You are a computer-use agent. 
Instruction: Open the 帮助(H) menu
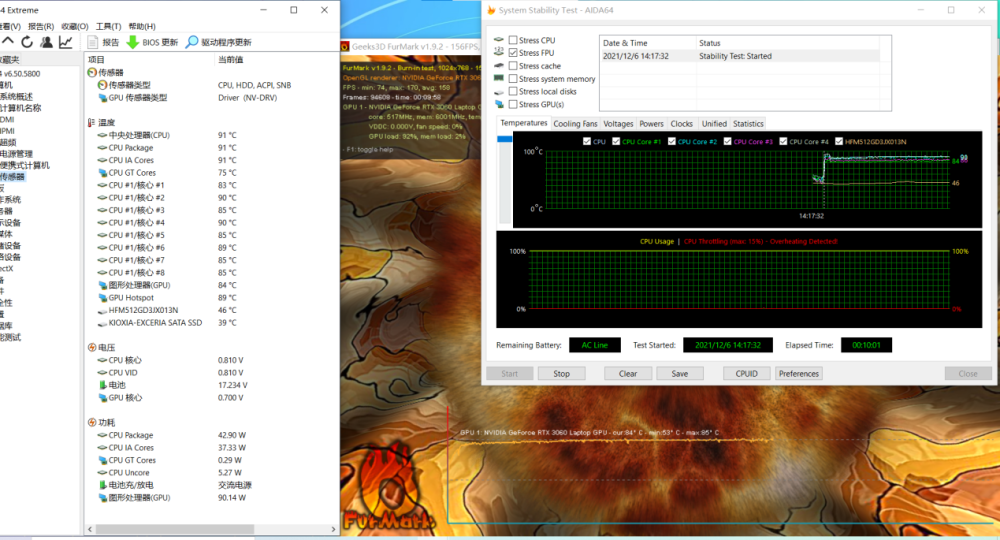pyautogui.click(x=142, y=26)
